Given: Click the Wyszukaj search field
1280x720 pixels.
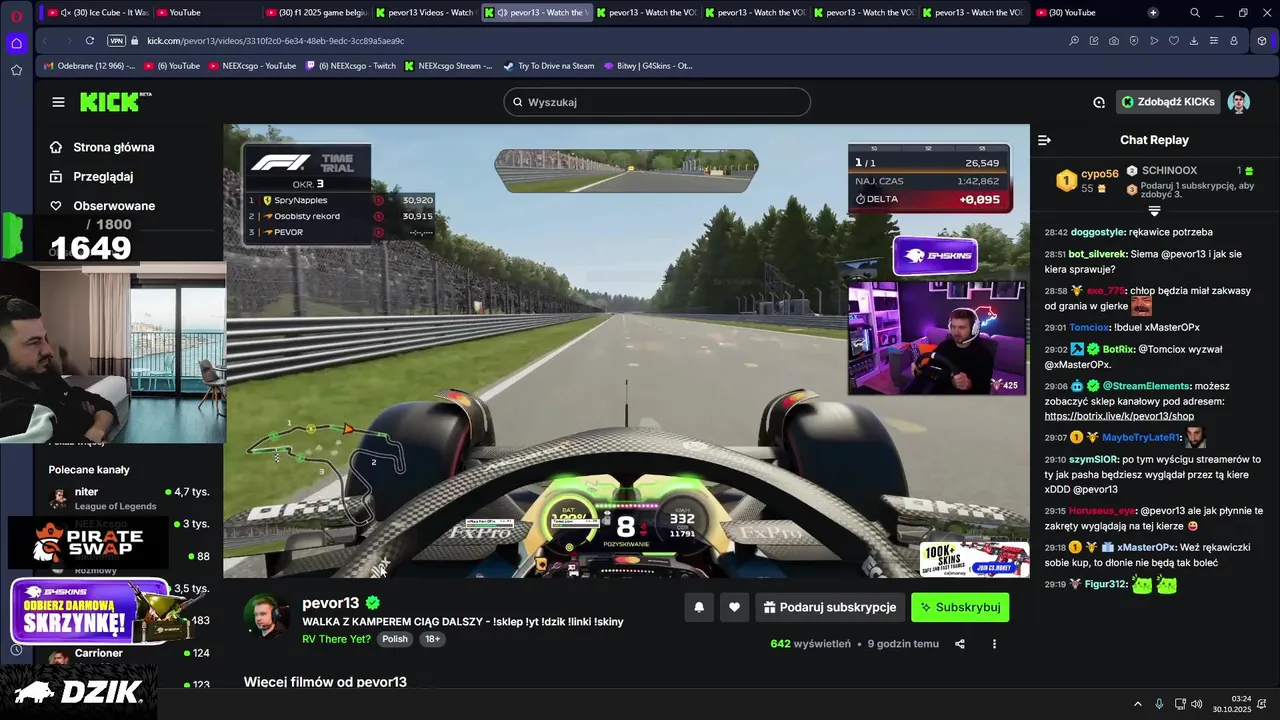Looking at the screenshot, I should tap(657, 102).
